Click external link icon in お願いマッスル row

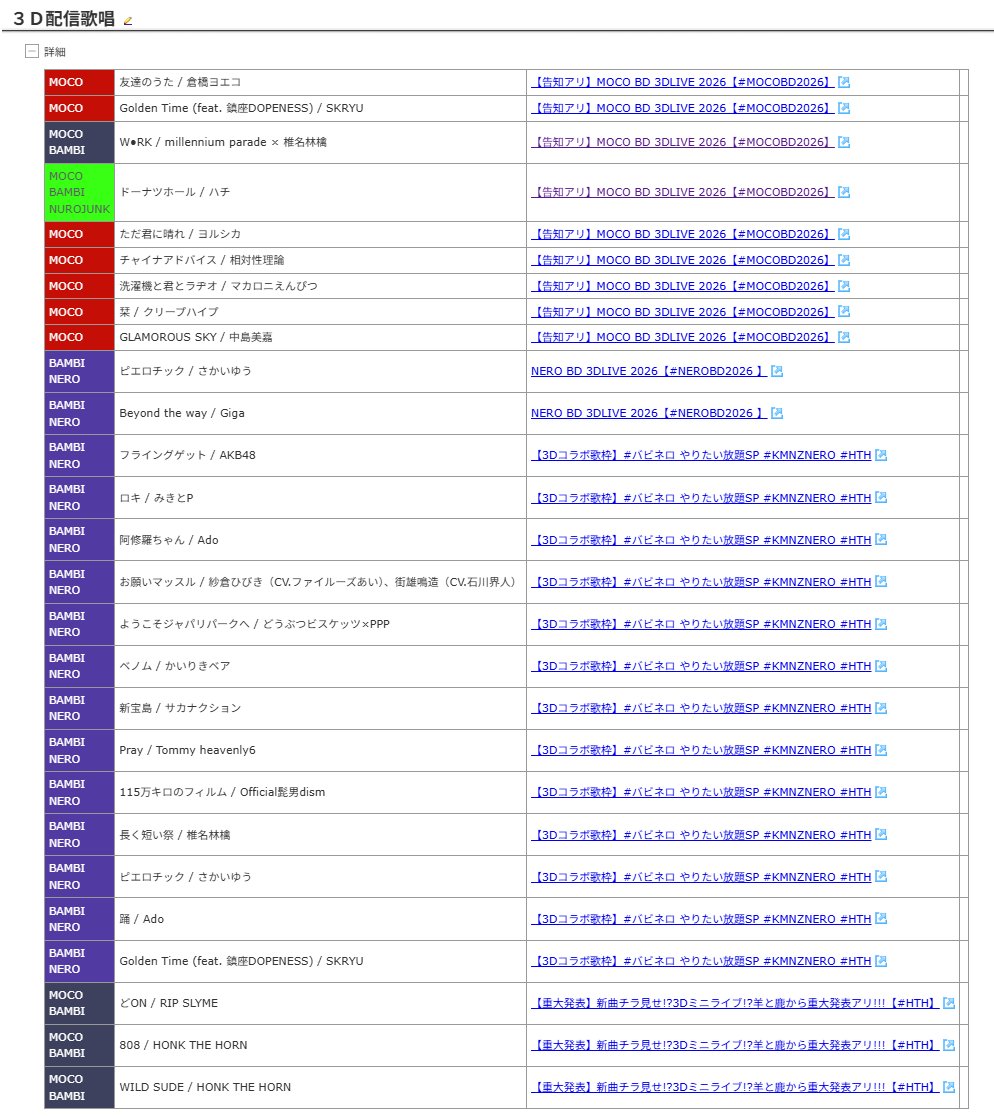click(881, 581)
